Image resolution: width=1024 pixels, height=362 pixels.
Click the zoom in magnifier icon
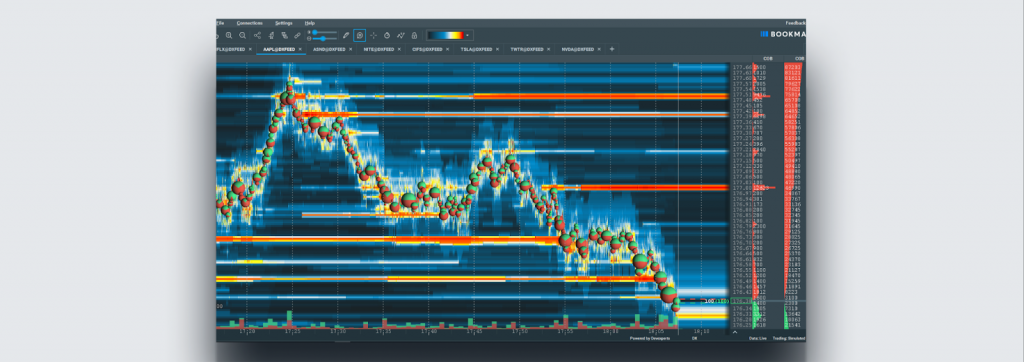coord(229,35)
